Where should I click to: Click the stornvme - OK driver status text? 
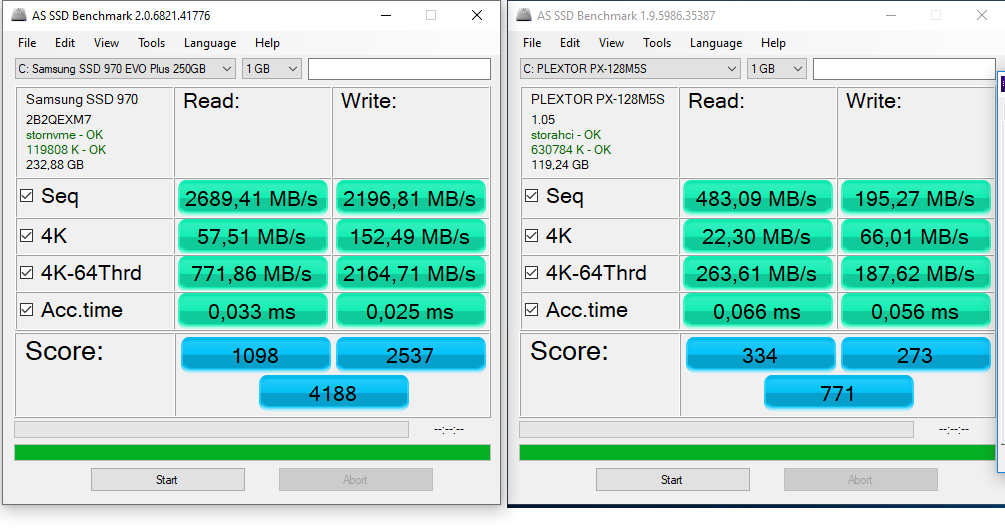pos(64,135)
